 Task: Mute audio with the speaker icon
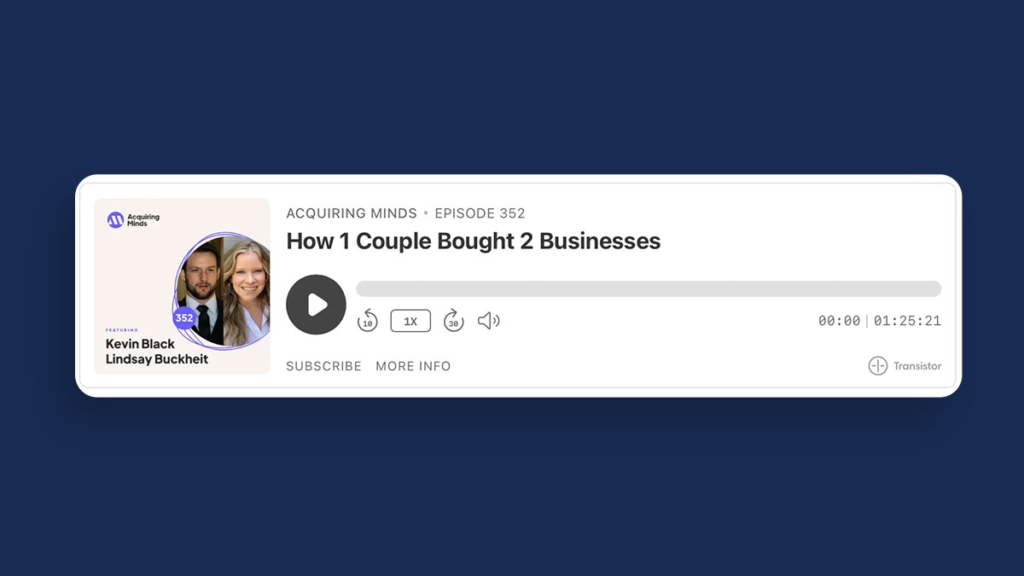point(488,321)
